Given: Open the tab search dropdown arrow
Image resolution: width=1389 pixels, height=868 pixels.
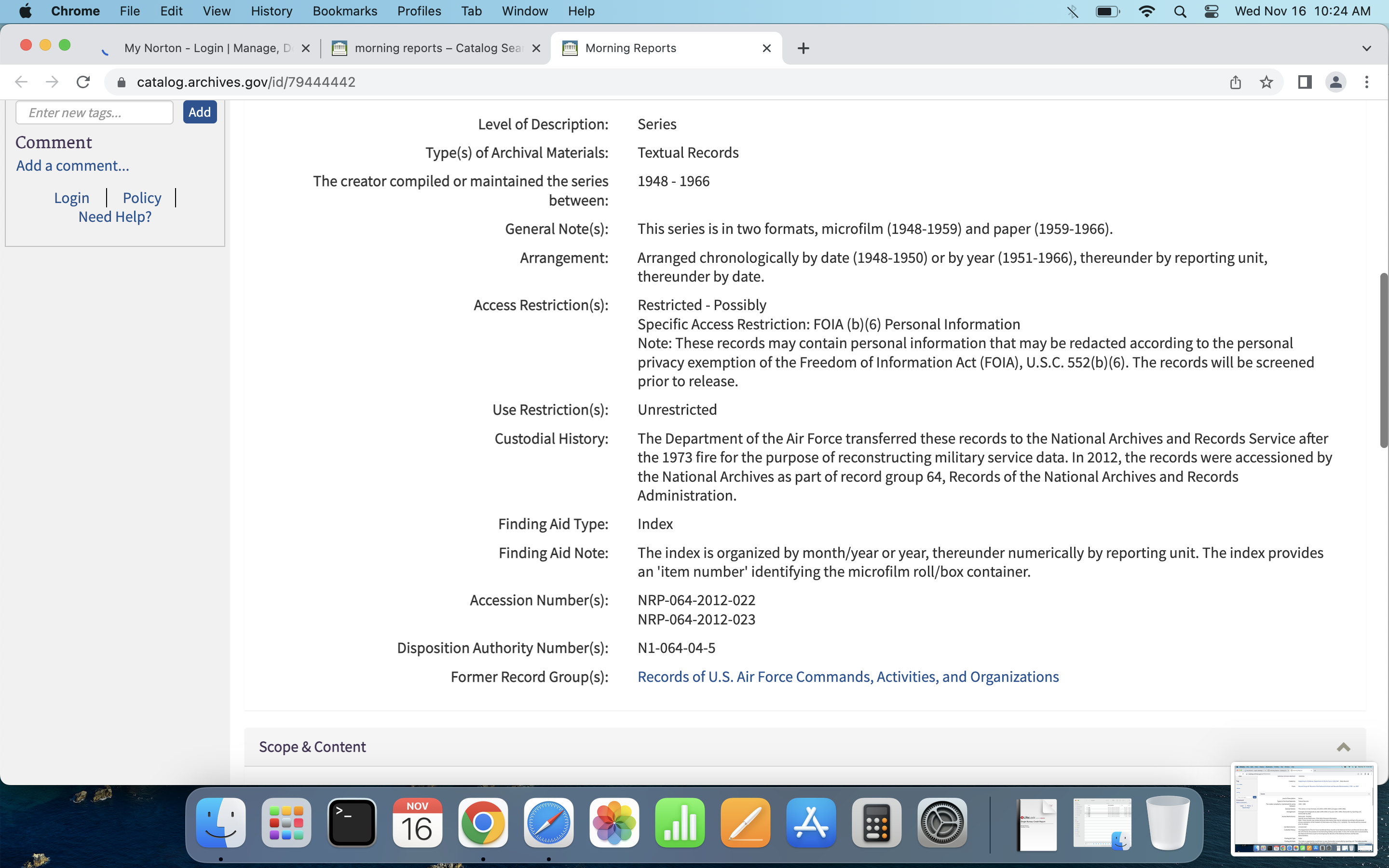Looking at the screenshot, I should [x=1366, y=48].
